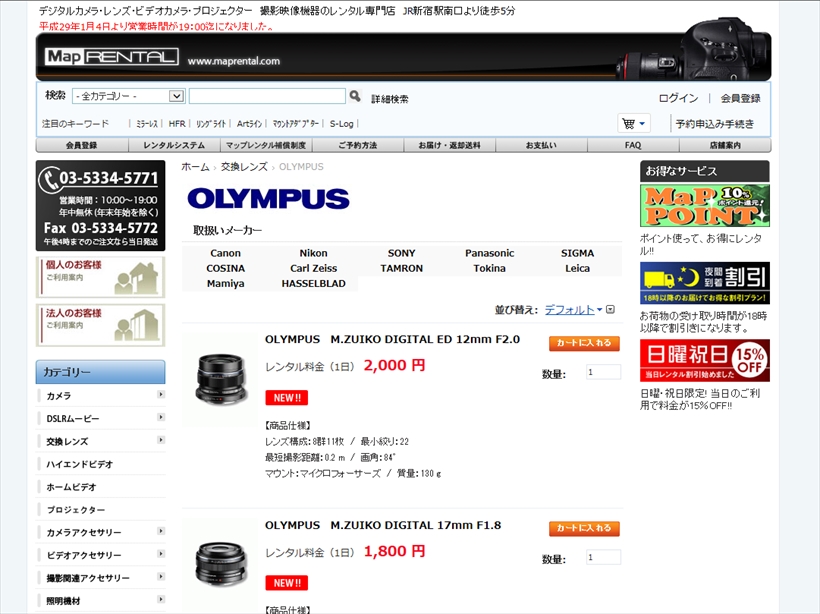Select the COSINA maker link
The height and width of the screenshot is (614, 820).
click(225, 268)
